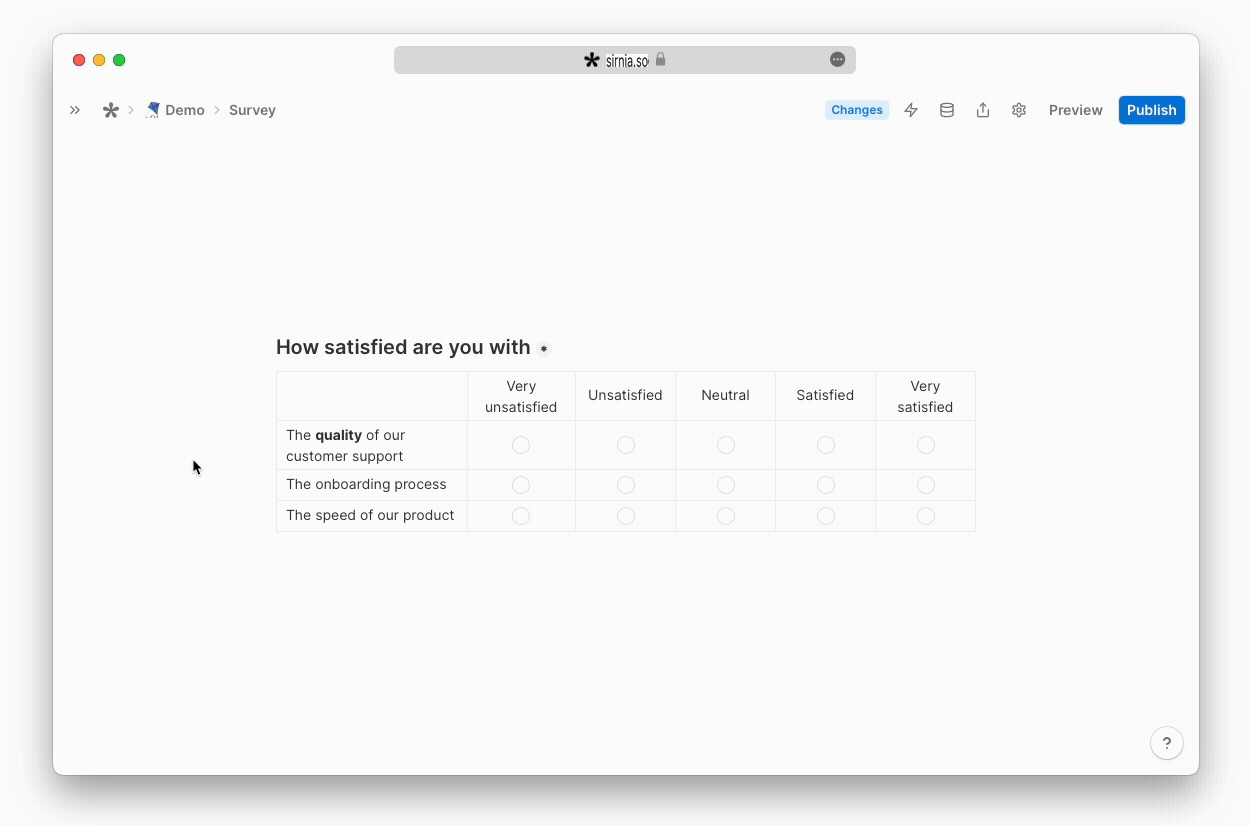Open the workspace asterisk home icon
The height and width of the screenshot is (826, 1250).
click(x=110, y=110)
